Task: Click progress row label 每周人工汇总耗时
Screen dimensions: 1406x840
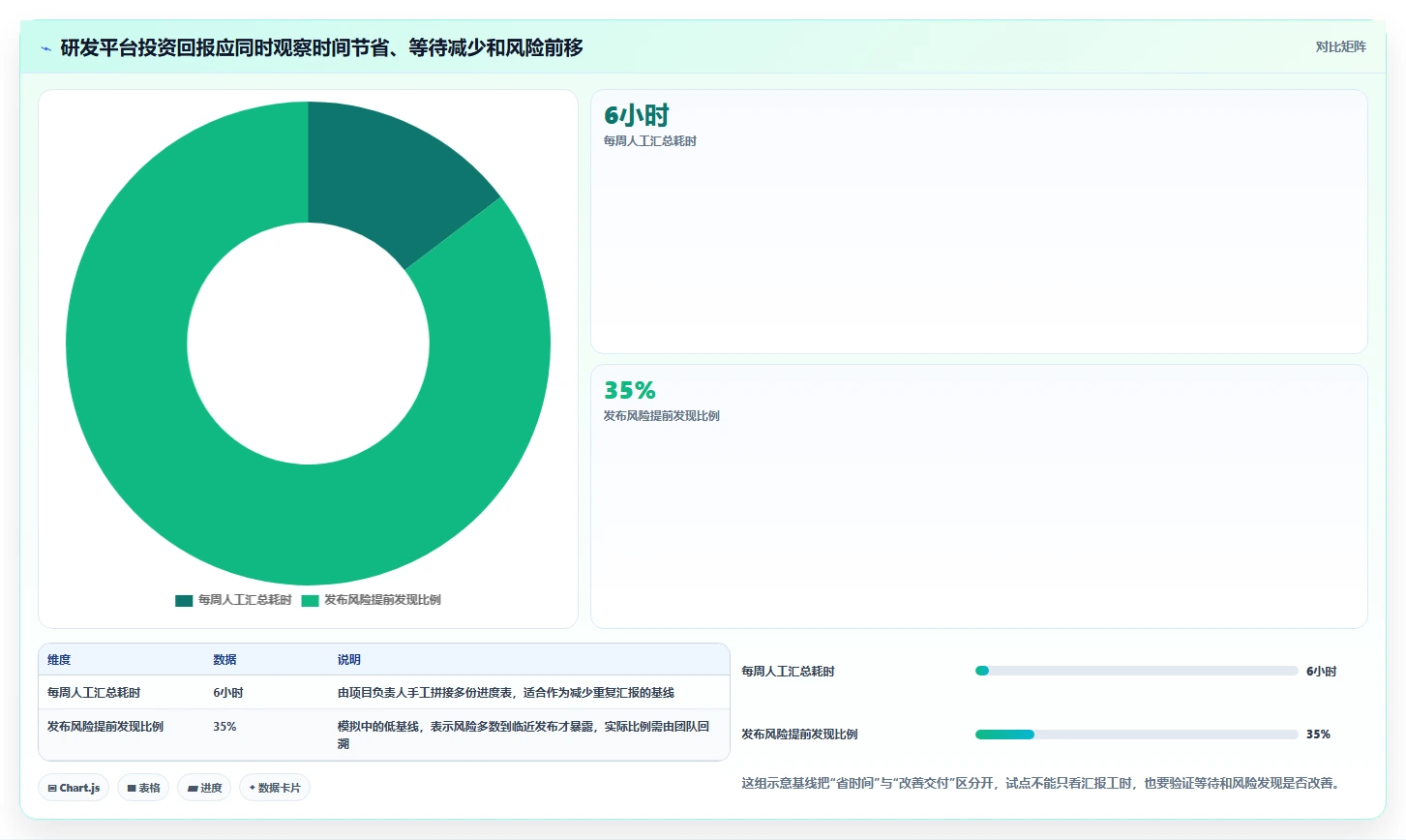Action: pyautogui.click(x=788, y=672)
